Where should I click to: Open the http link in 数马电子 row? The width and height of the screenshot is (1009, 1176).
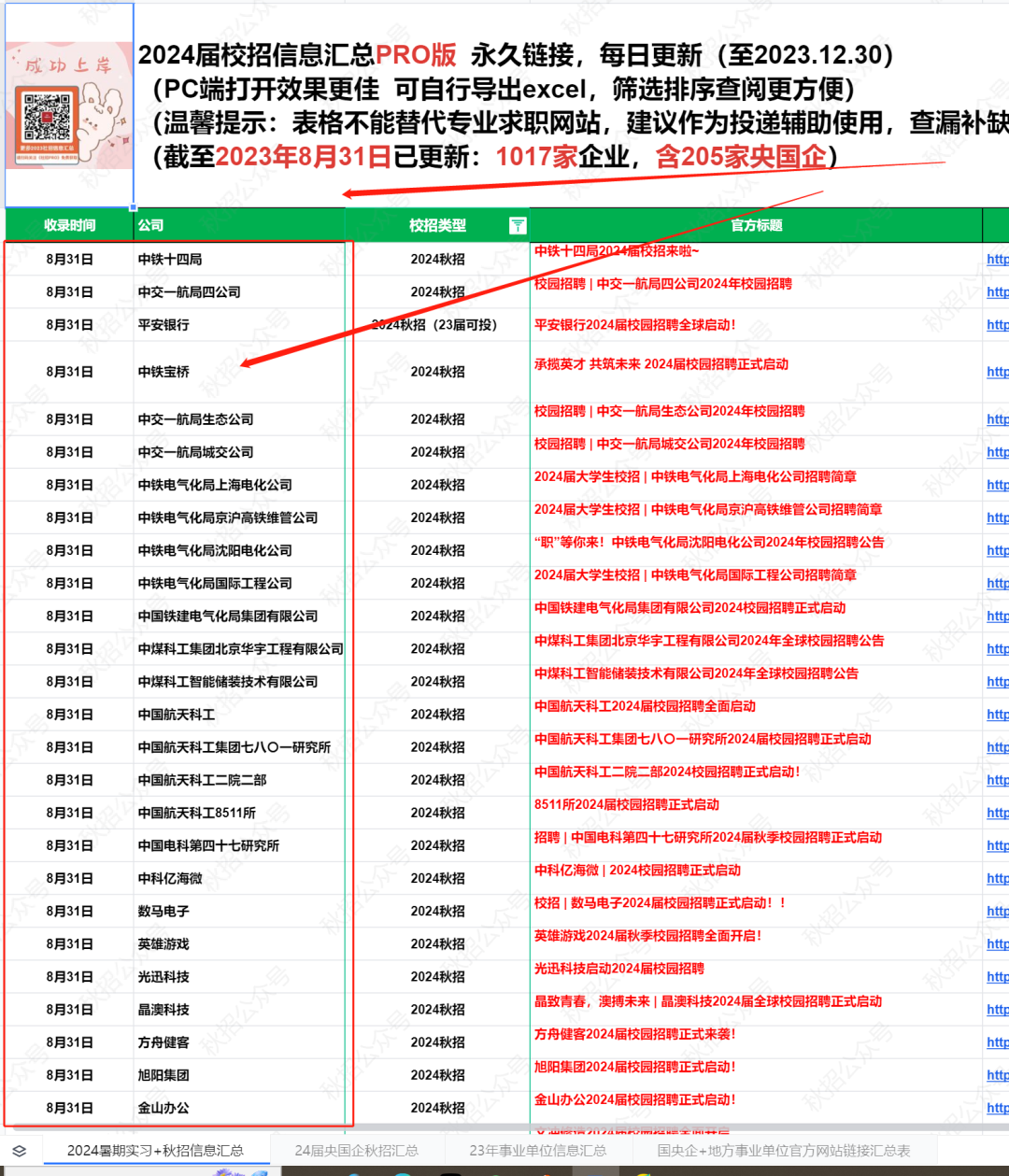coord(998,912)
